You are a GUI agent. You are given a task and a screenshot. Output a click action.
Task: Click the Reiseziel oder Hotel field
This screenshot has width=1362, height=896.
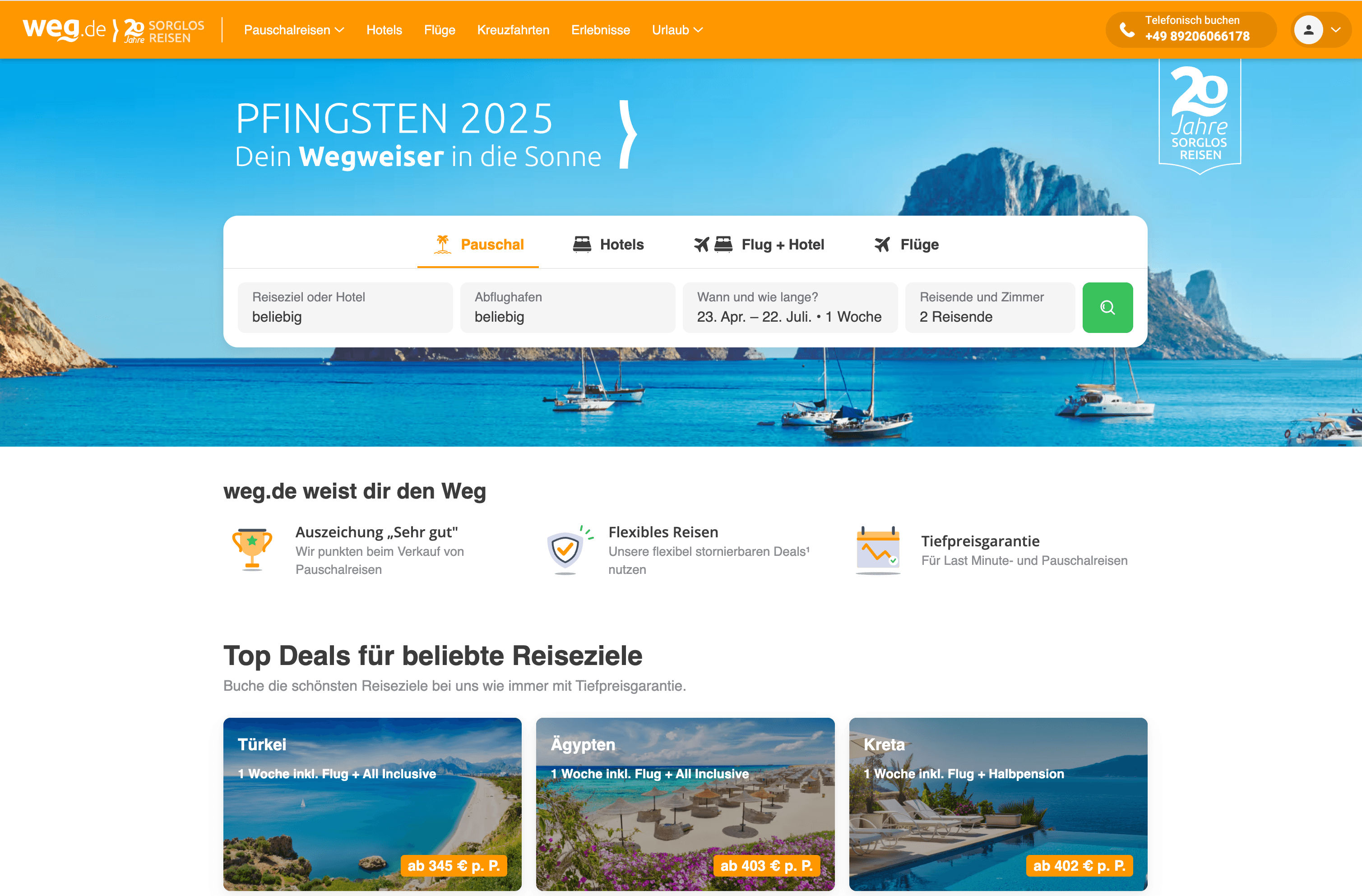coord(345,307)
